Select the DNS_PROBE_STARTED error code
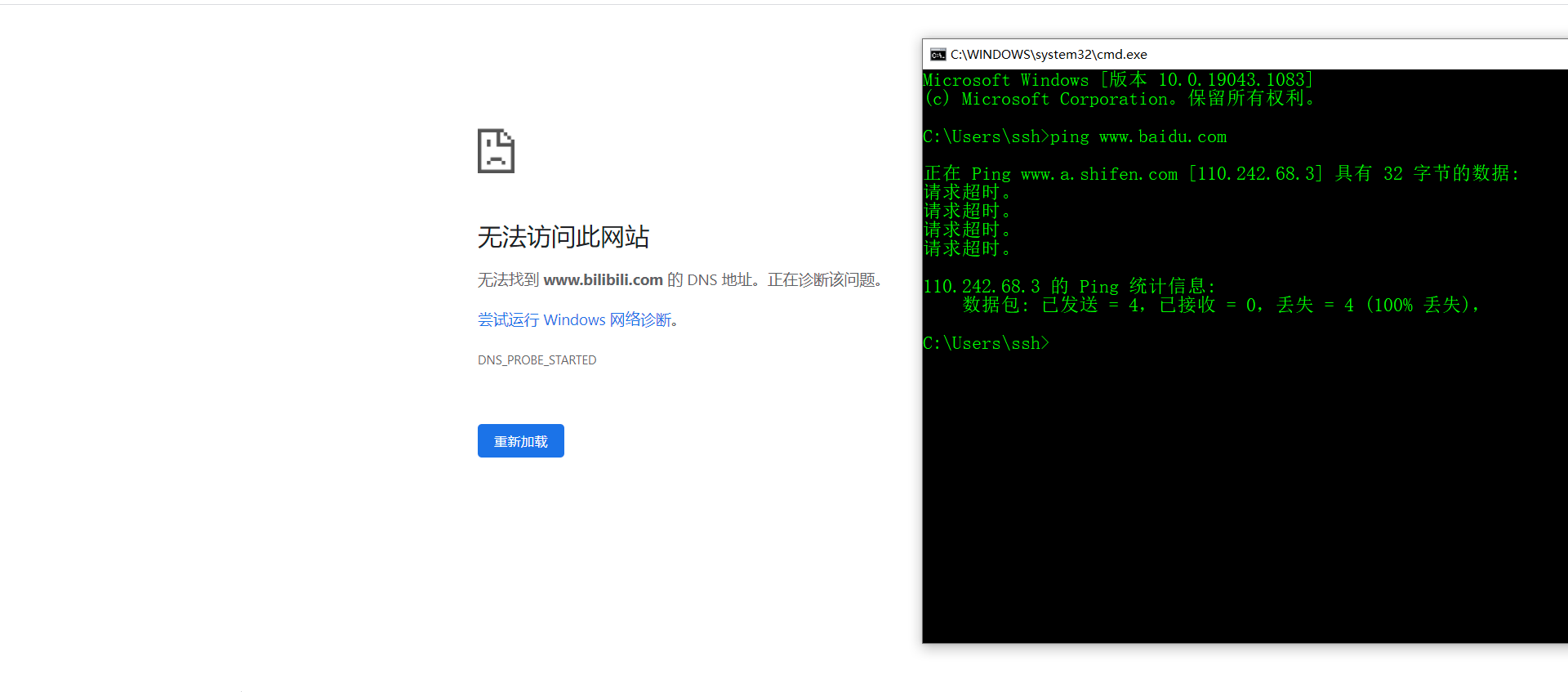Image resolution: width=1568 pixels, height=692 pixels. (x=537, y=360)
